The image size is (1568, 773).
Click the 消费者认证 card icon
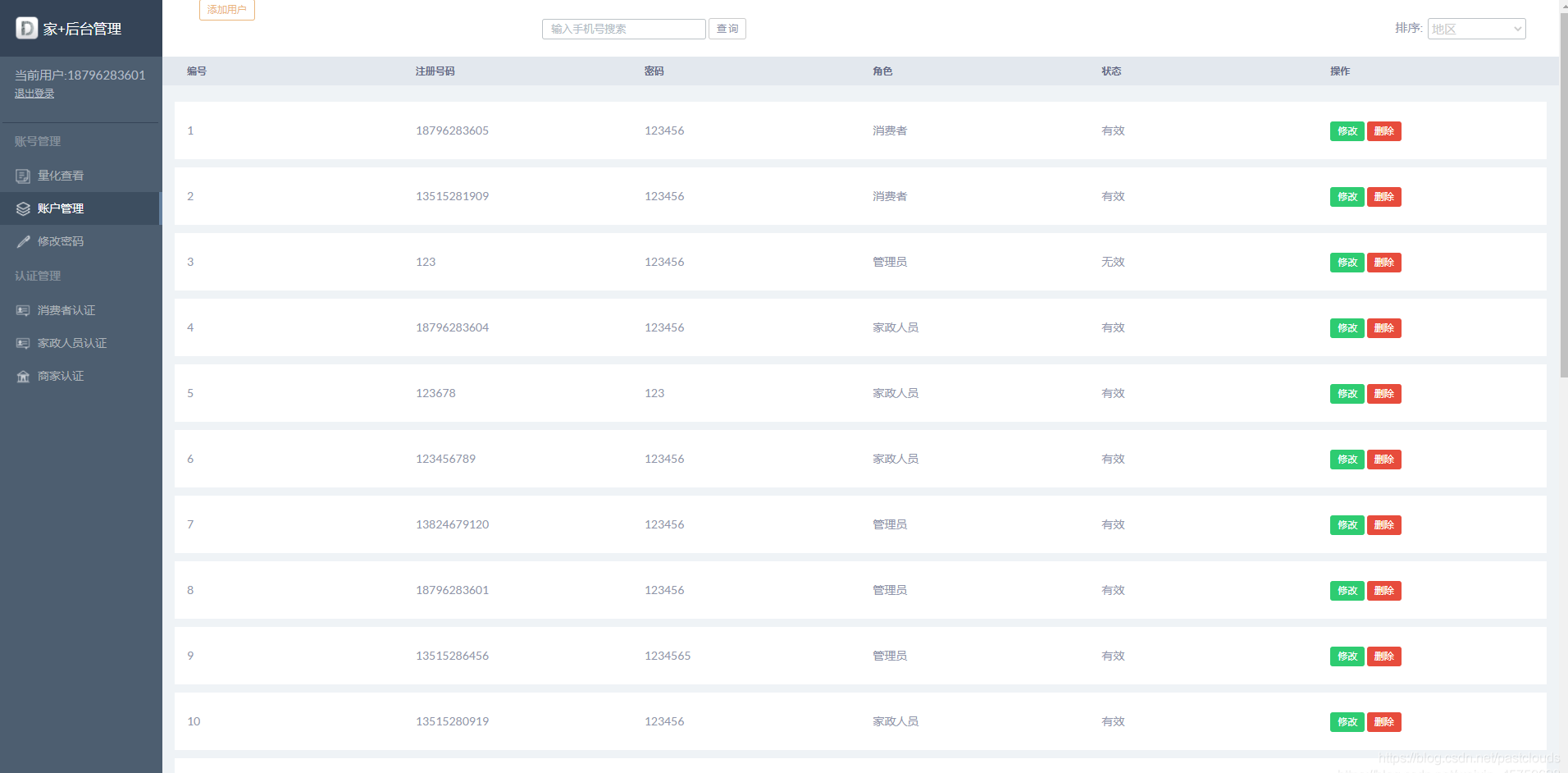coord(23,310)
